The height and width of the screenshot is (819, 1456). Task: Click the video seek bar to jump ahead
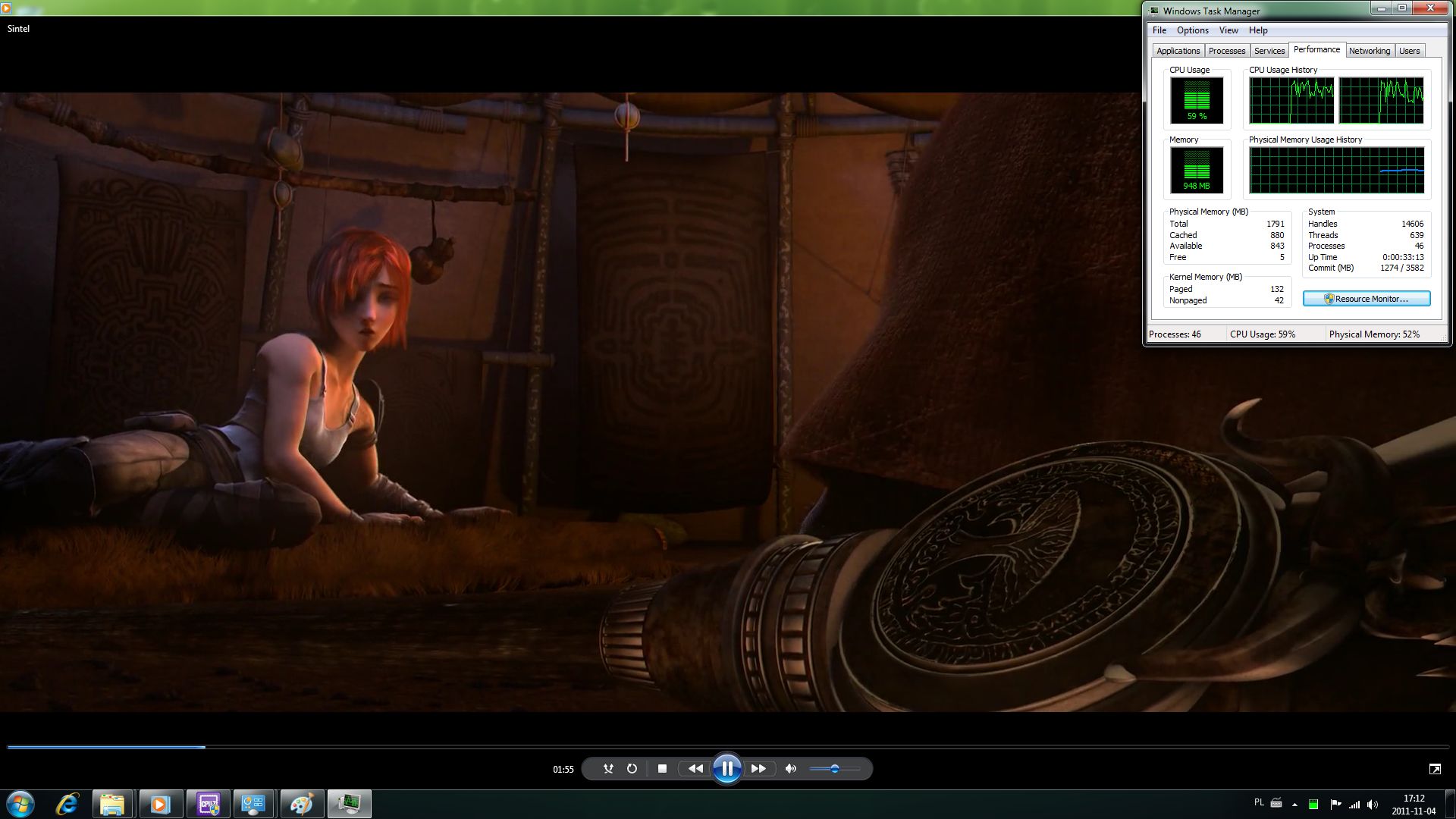(728, 747)
